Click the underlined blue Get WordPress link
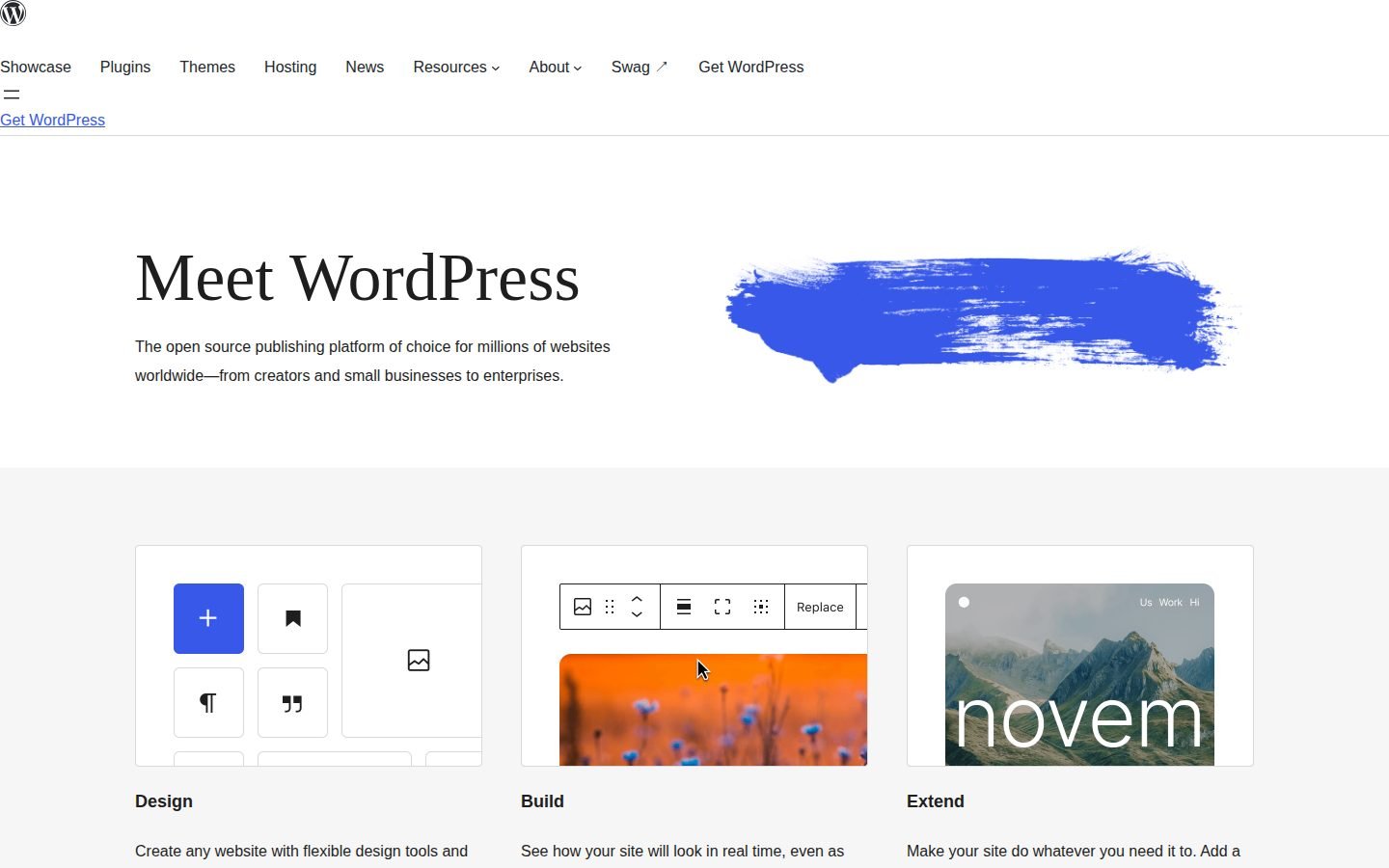The width and height of the screenshot is (1389, 868). [x=52, y=120]
